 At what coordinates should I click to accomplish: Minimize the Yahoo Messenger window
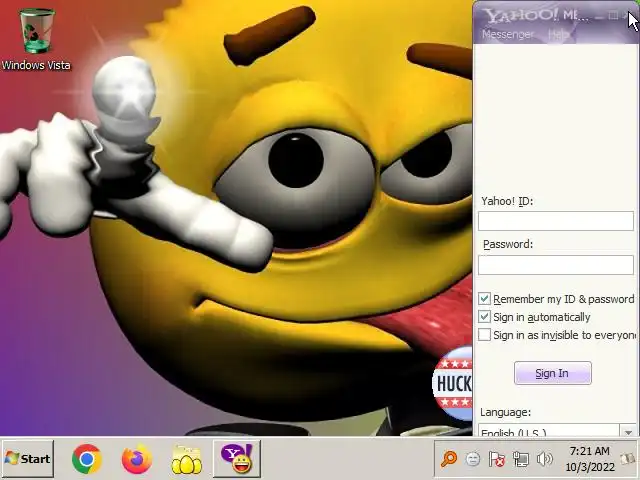point(599,16)
